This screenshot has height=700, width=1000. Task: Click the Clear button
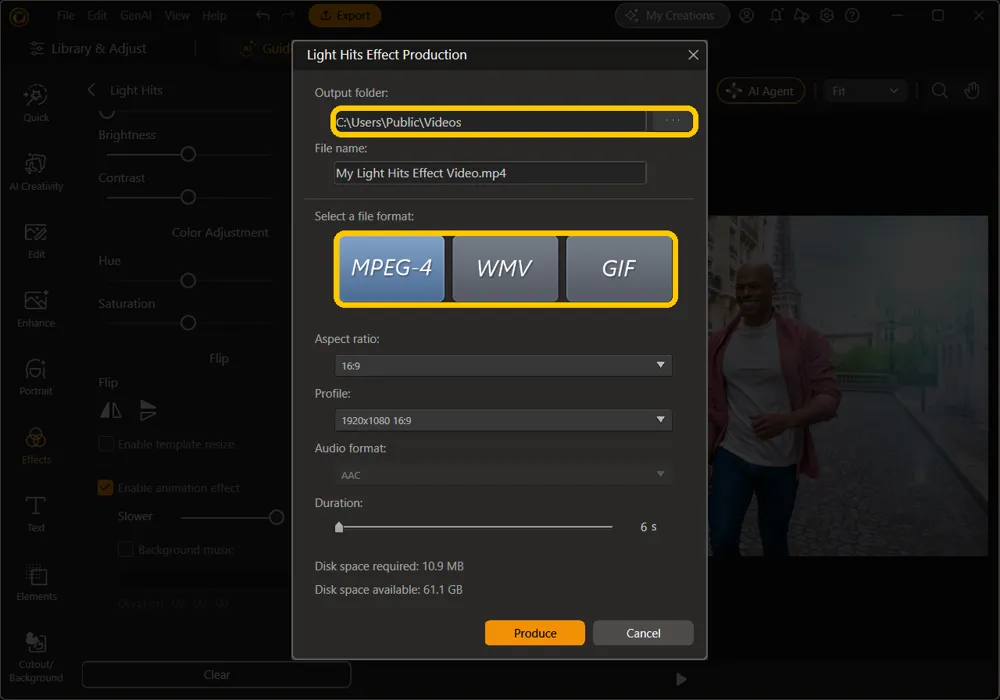pos(216,674)
